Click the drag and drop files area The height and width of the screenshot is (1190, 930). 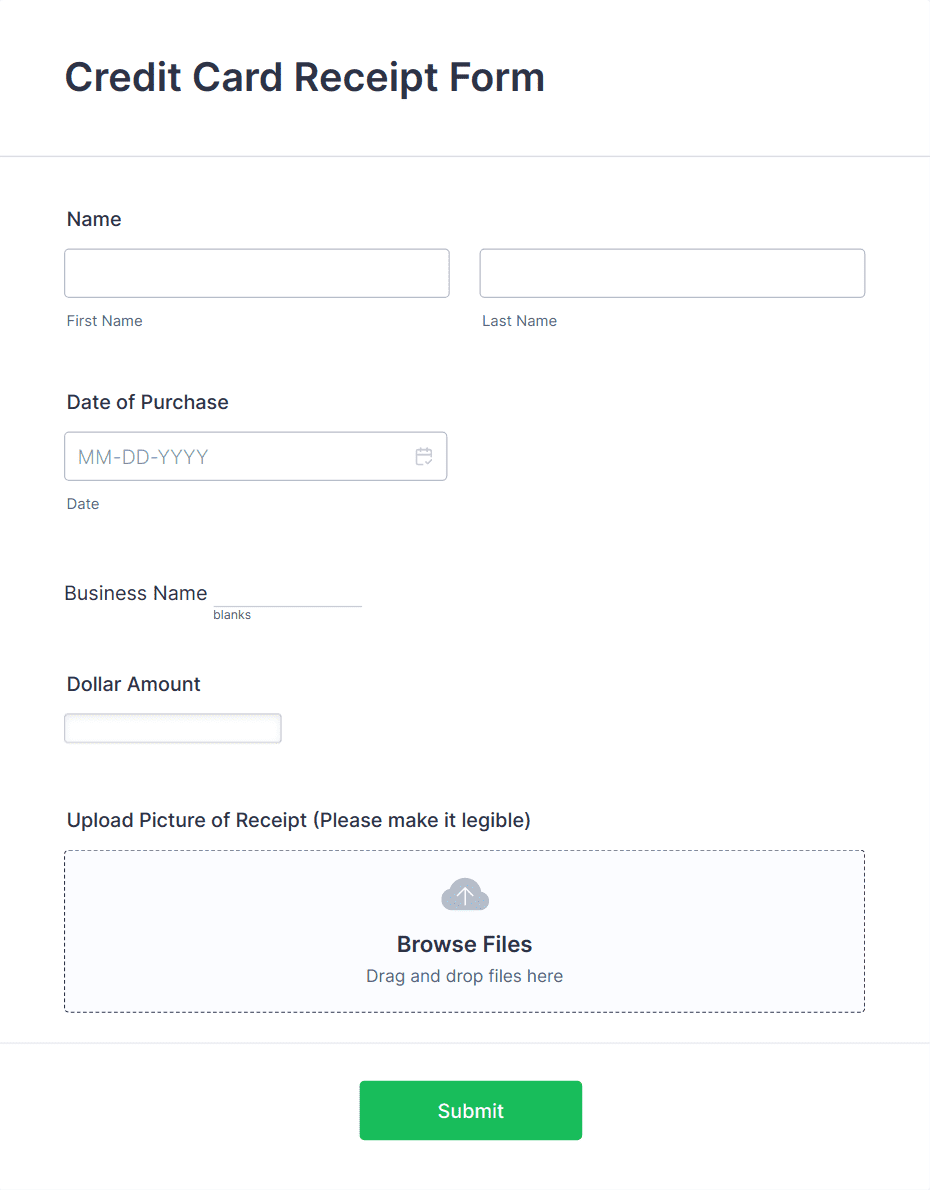click(464, 930)
